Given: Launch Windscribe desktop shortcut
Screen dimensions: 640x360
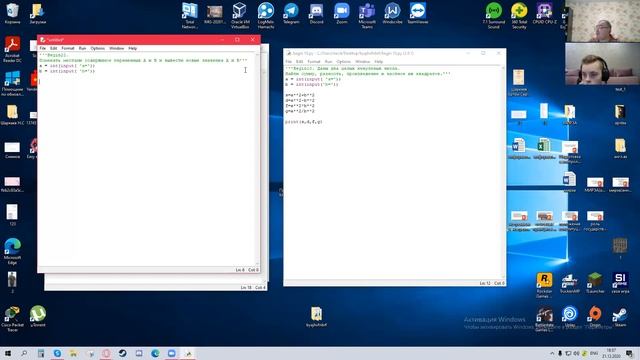Looking at the screenshot, I should point(392,13).
